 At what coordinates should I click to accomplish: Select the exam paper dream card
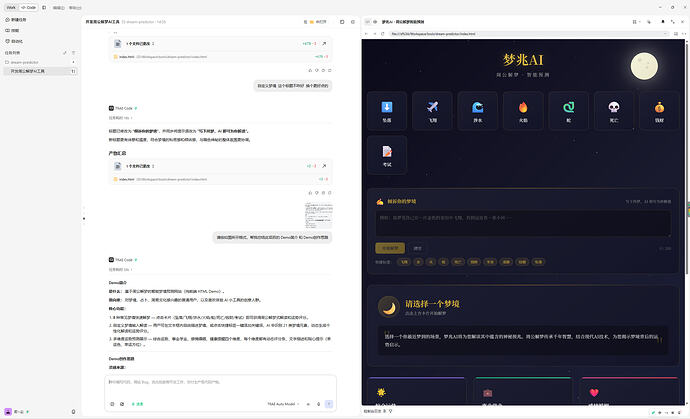(x=387, y=155)
